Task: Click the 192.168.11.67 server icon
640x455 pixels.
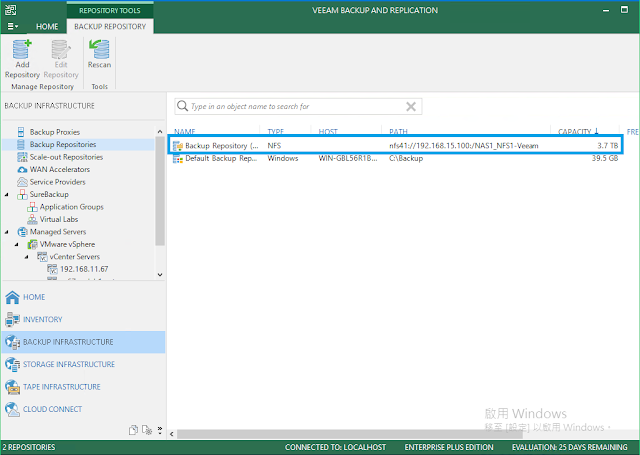Action: 52,269
